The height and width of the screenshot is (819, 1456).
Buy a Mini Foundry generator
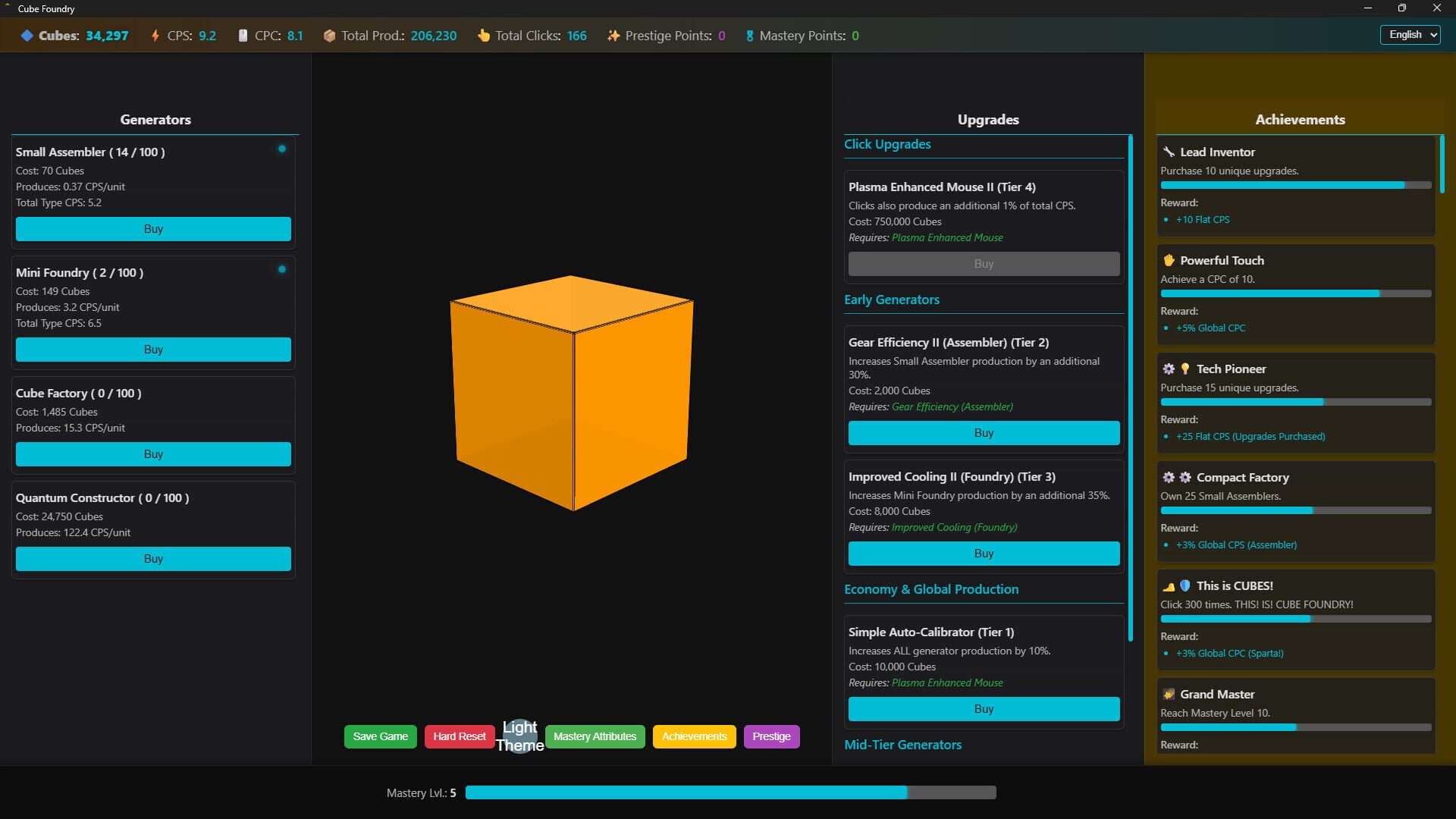pyautogui.click(x=153, y=350)
